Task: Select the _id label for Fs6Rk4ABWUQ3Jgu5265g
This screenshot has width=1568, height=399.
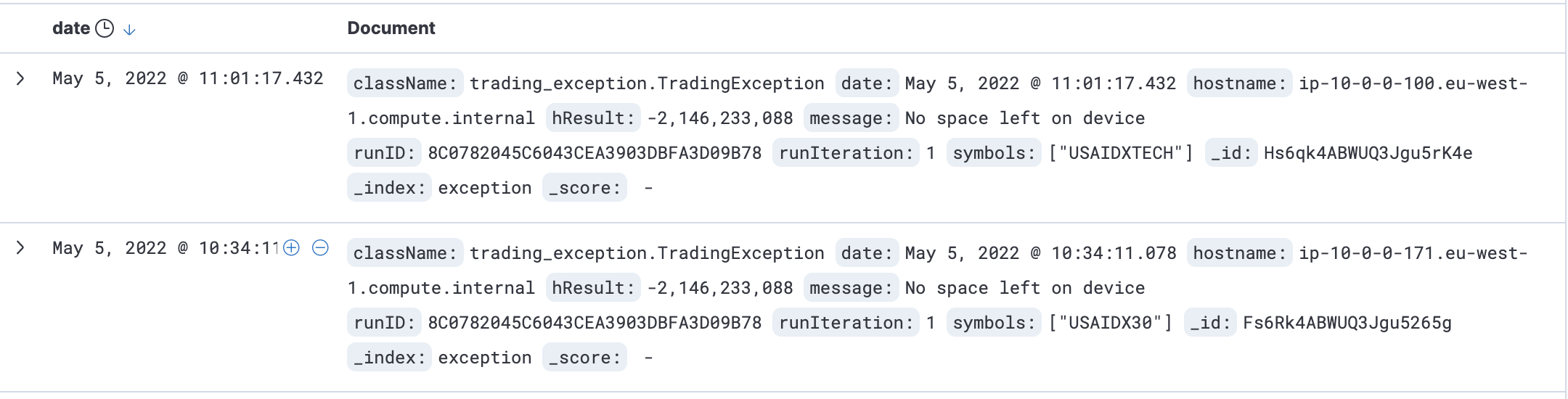Action: (1210, 323)
